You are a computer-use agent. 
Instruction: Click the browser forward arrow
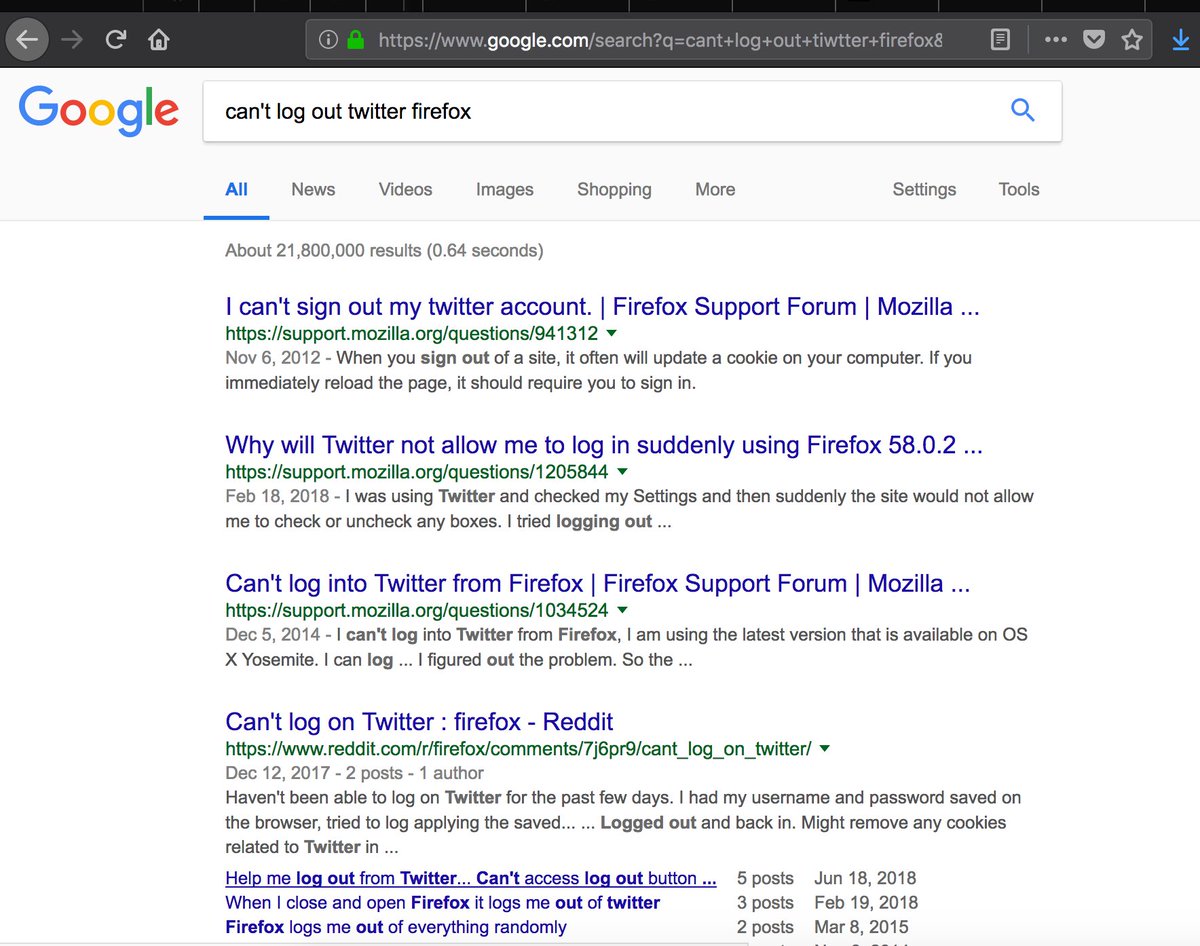pos(73,40)
